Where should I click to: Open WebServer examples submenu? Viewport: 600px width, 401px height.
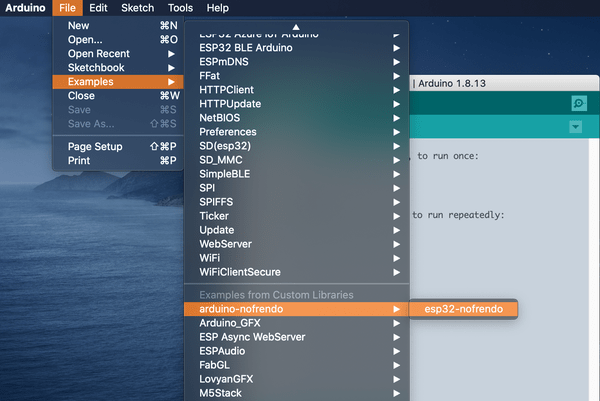coord(297,244)
